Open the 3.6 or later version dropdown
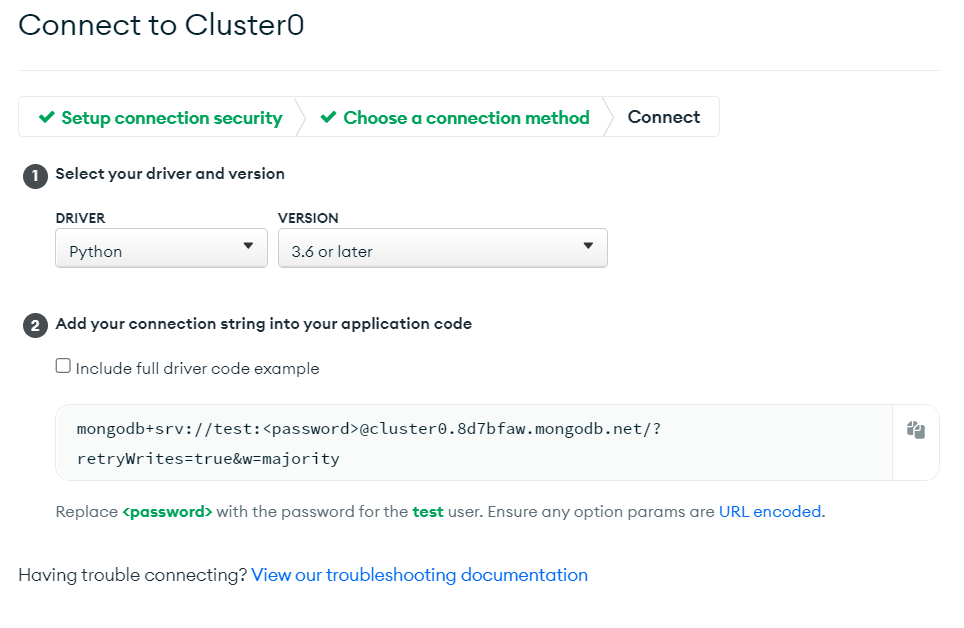 point(443,248)
